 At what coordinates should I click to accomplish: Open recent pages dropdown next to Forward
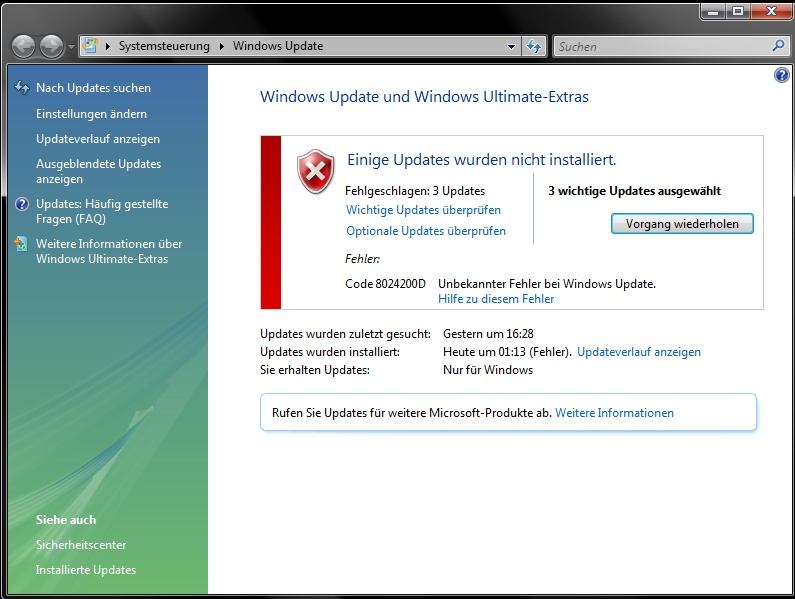coord(71,47)
